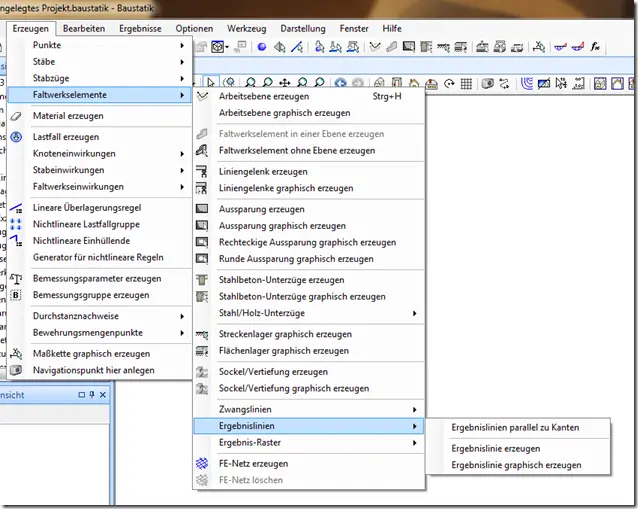Select Streckenlager graphisch erzeugen
Screen dimensions: 638x509
point(309,334)
